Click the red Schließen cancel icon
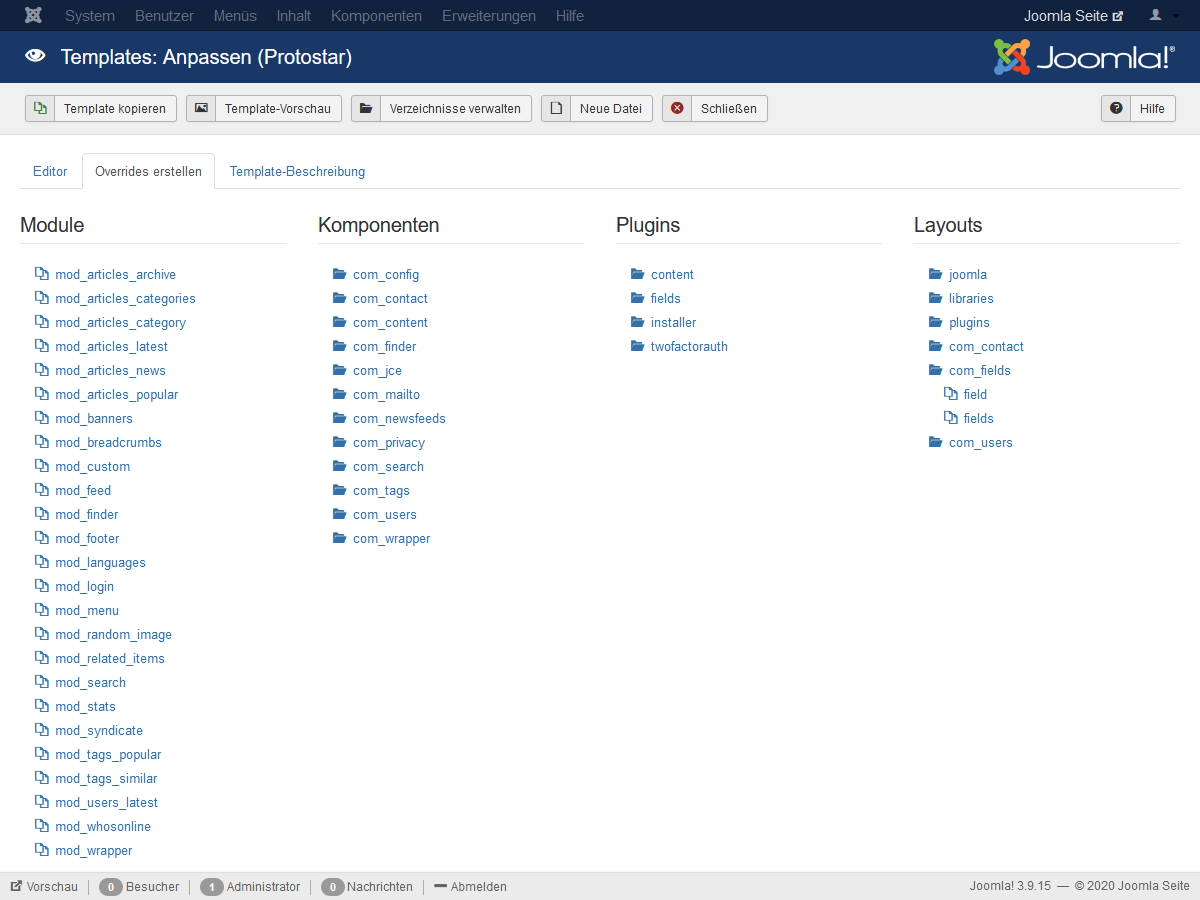The height and width of the screenshot is (900, 1200). 677,108
